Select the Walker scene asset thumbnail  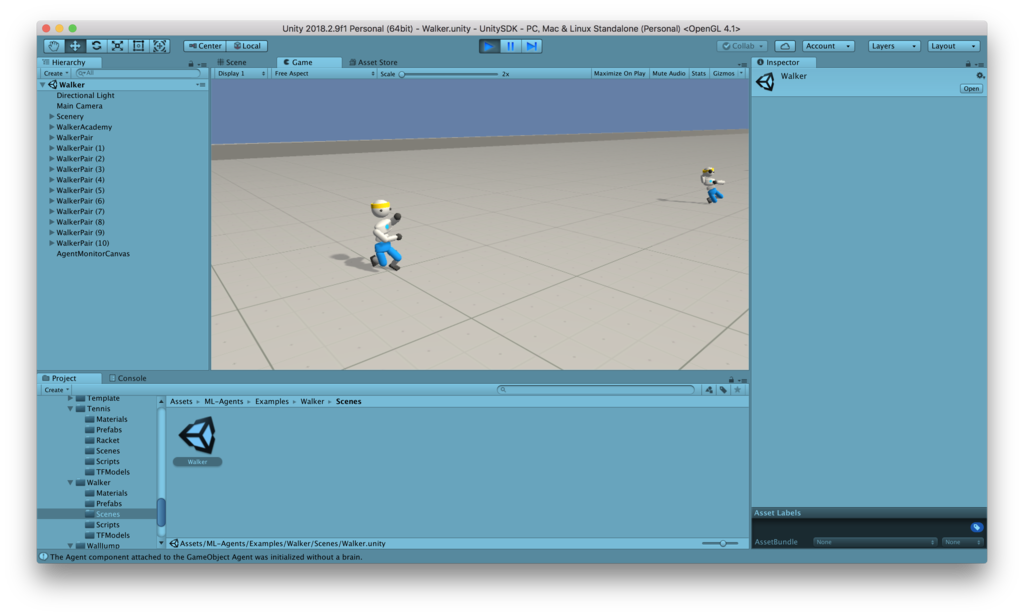197,435
